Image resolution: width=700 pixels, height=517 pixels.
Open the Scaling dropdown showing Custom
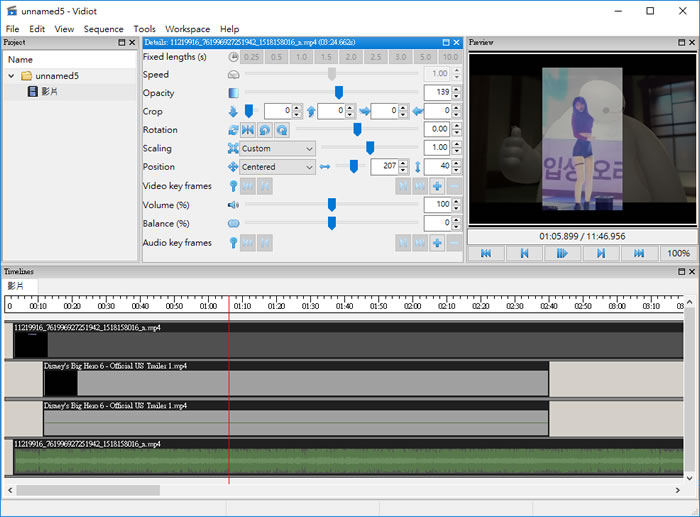[x=277, y=148]
